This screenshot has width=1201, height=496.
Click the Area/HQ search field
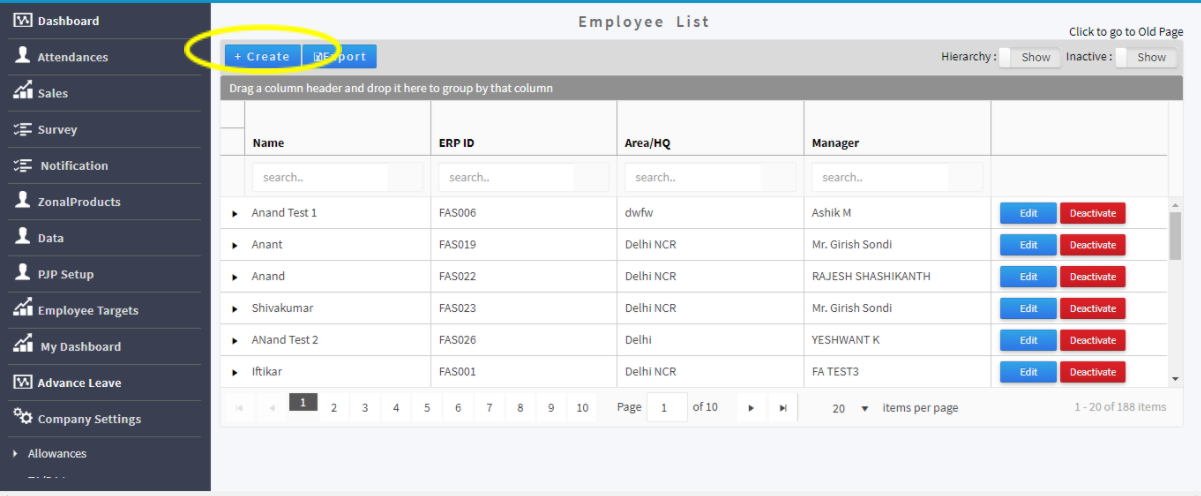click(692, 177)
